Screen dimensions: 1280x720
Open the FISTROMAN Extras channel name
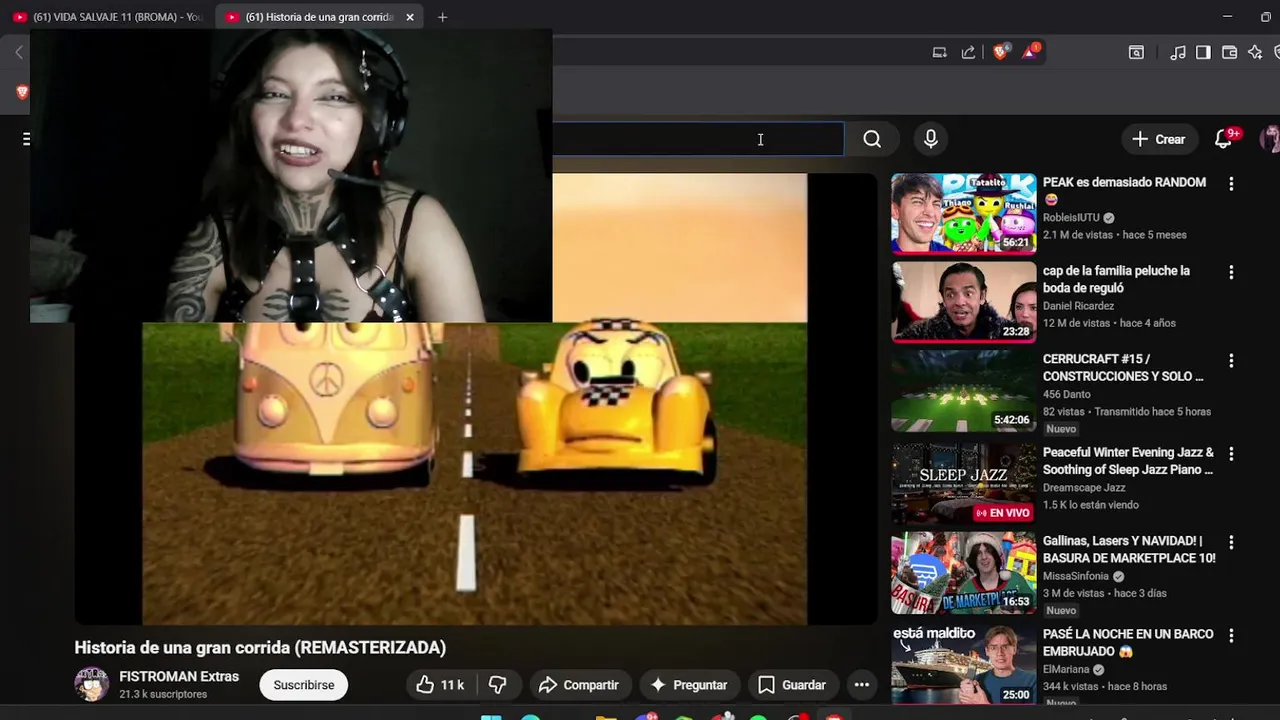[179, 677]
